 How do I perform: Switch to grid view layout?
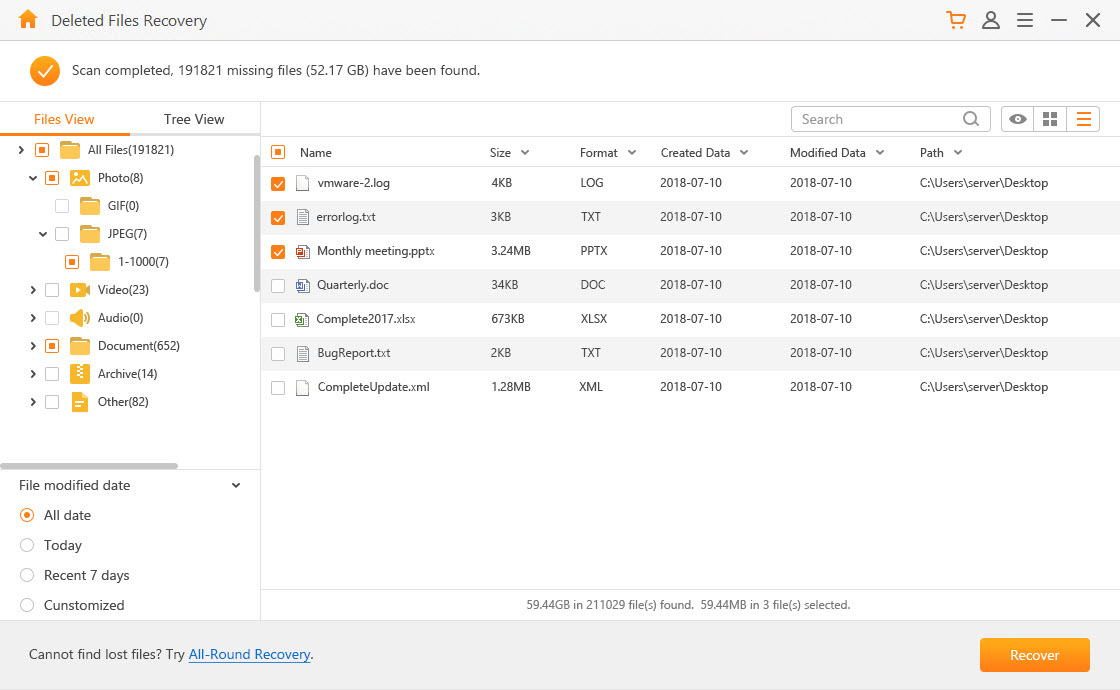click(x=1050, y=118)
